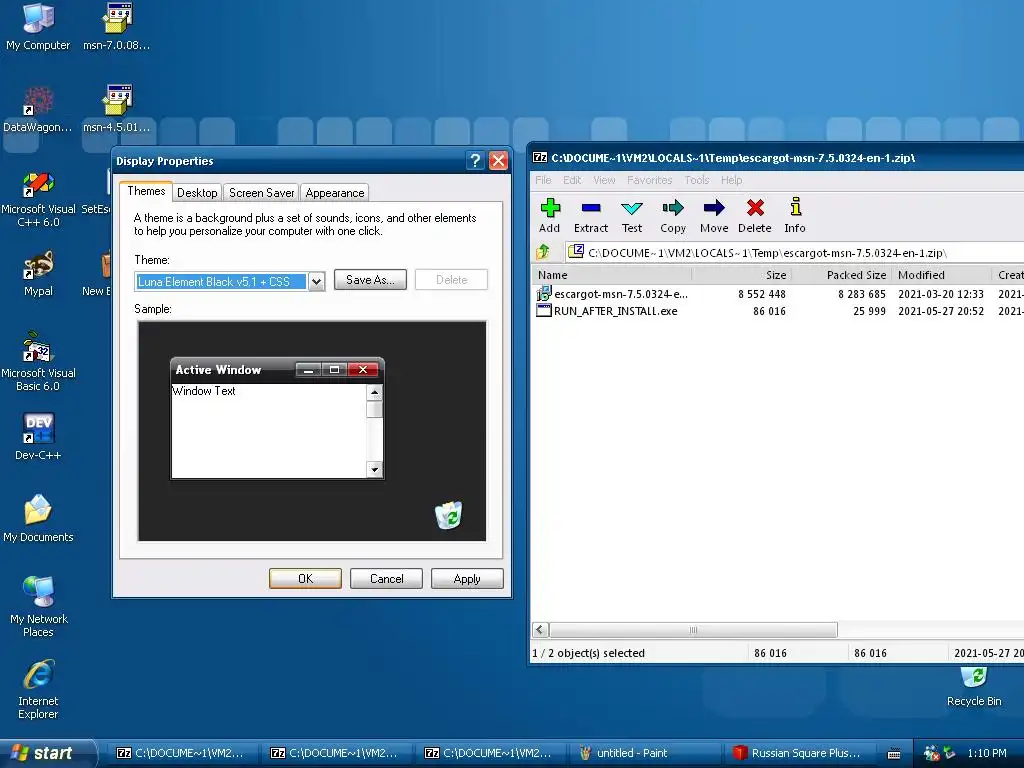Select RUN_AFTER_INSTALL.exe file row

tap(777, 311)
